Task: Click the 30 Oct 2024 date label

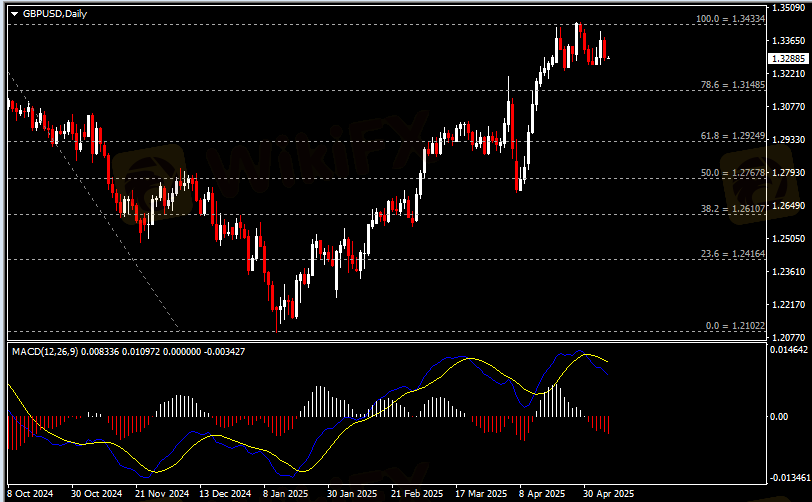Action: pyautogui.click(x=96, y=494)
